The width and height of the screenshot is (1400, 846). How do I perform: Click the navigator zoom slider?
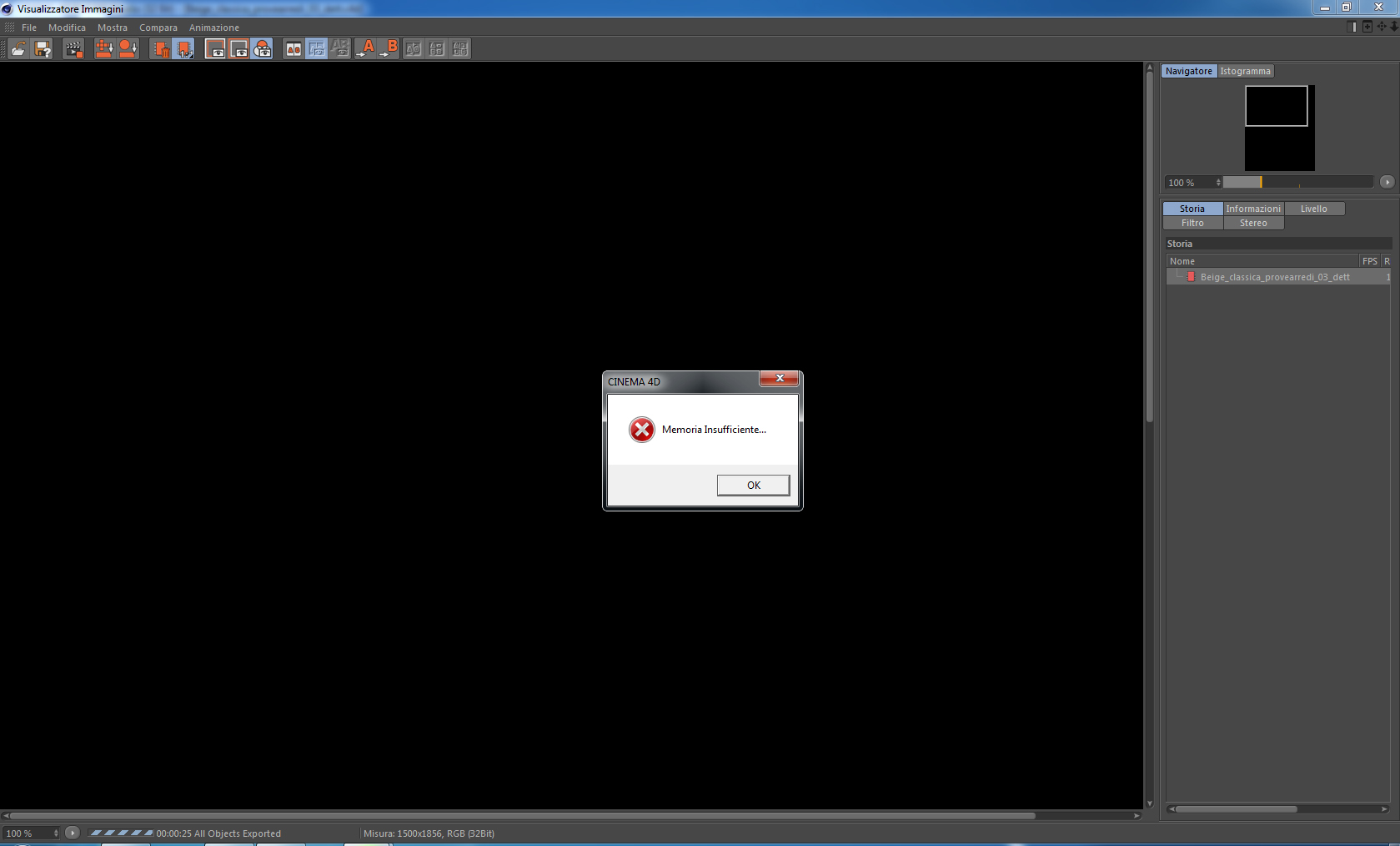coord(1297,182)
